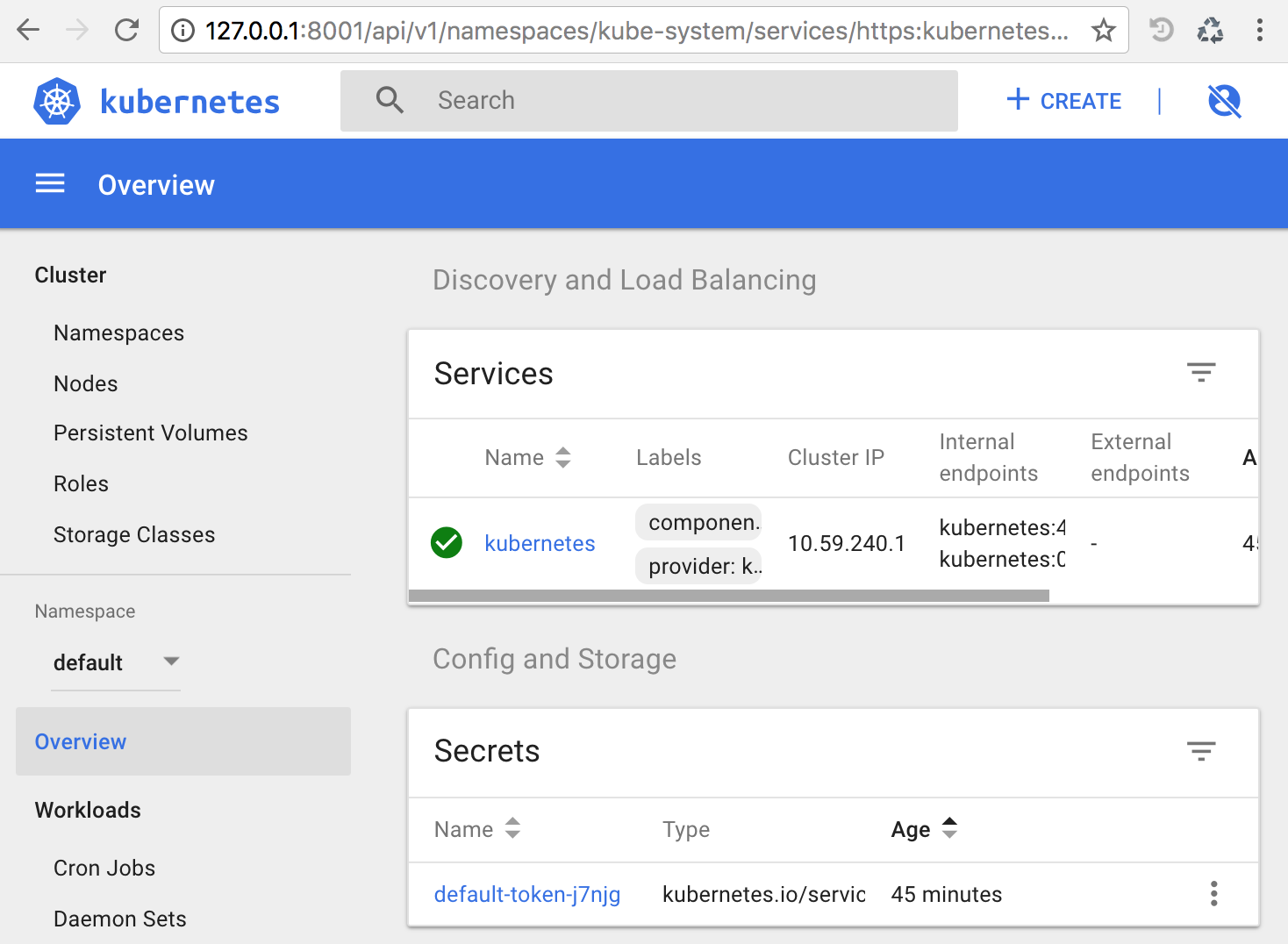Open Namespaces in the sidebar
Screen dimensions: 1288x944
(x=118, y=333)
